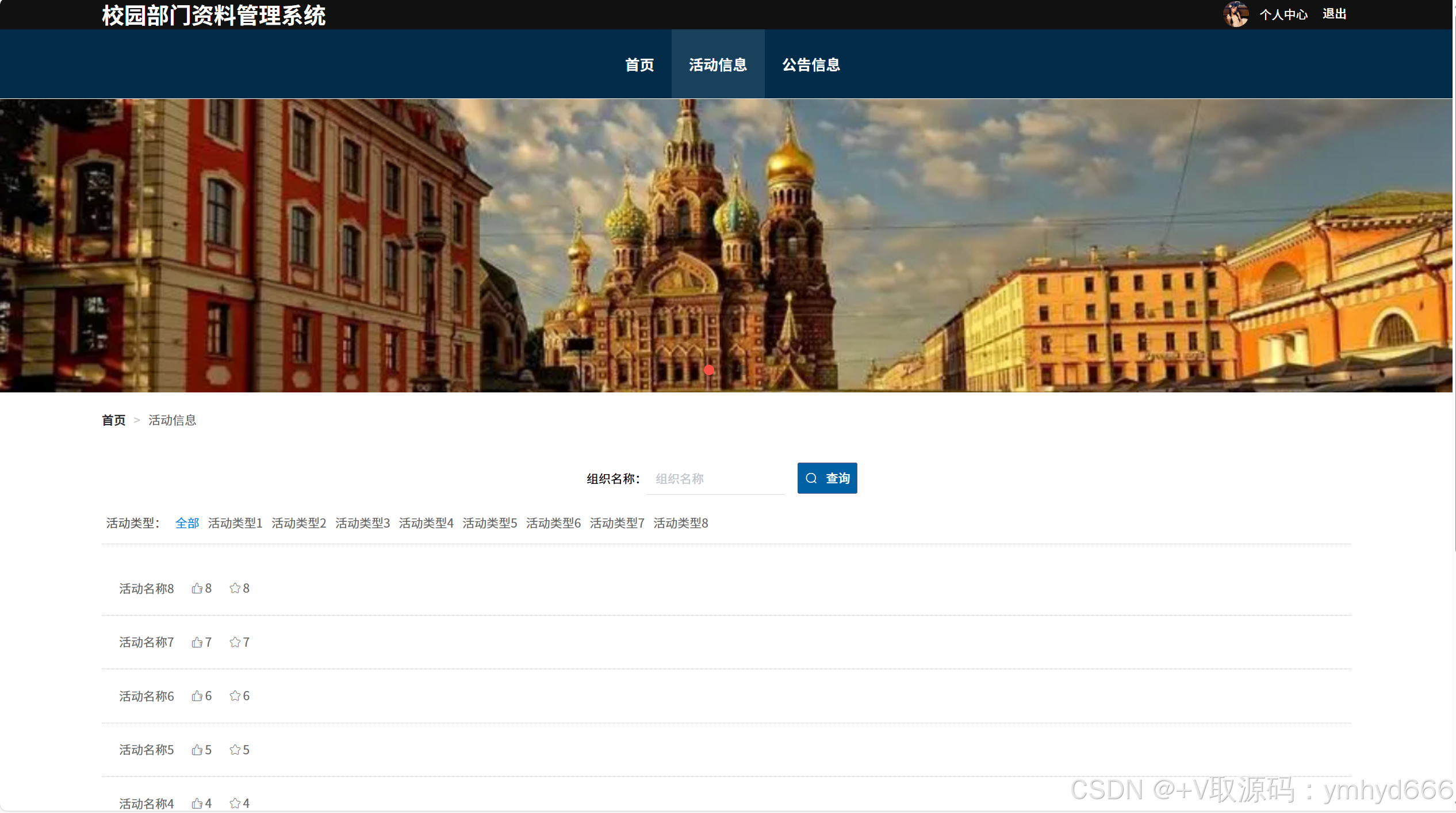Switch to 公告信息 tab

pos(811,64)
